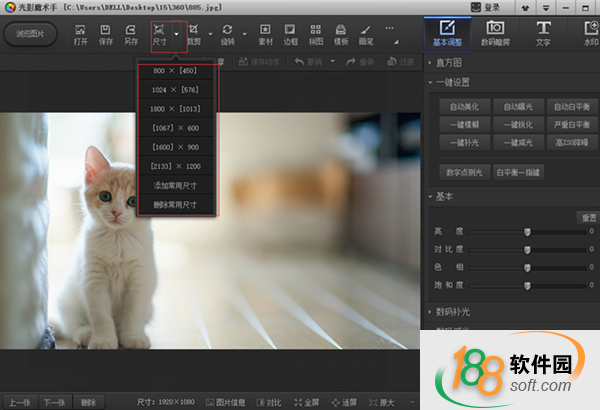This screenshot has width=600, height=410.
Task: Expand the 数码补光 section
Action: coord(430,312)
